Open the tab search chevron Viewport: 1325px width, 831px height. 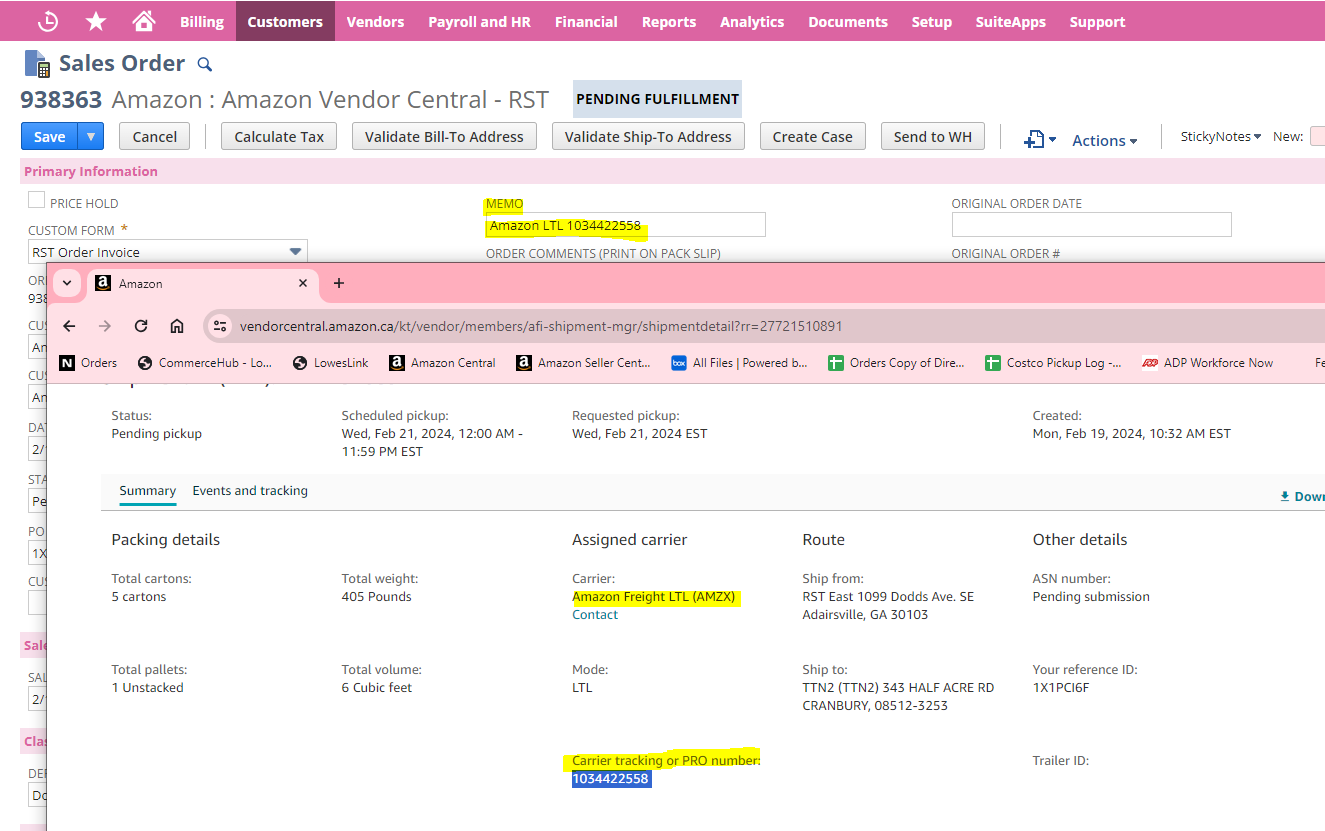click(x=66, y=283)
